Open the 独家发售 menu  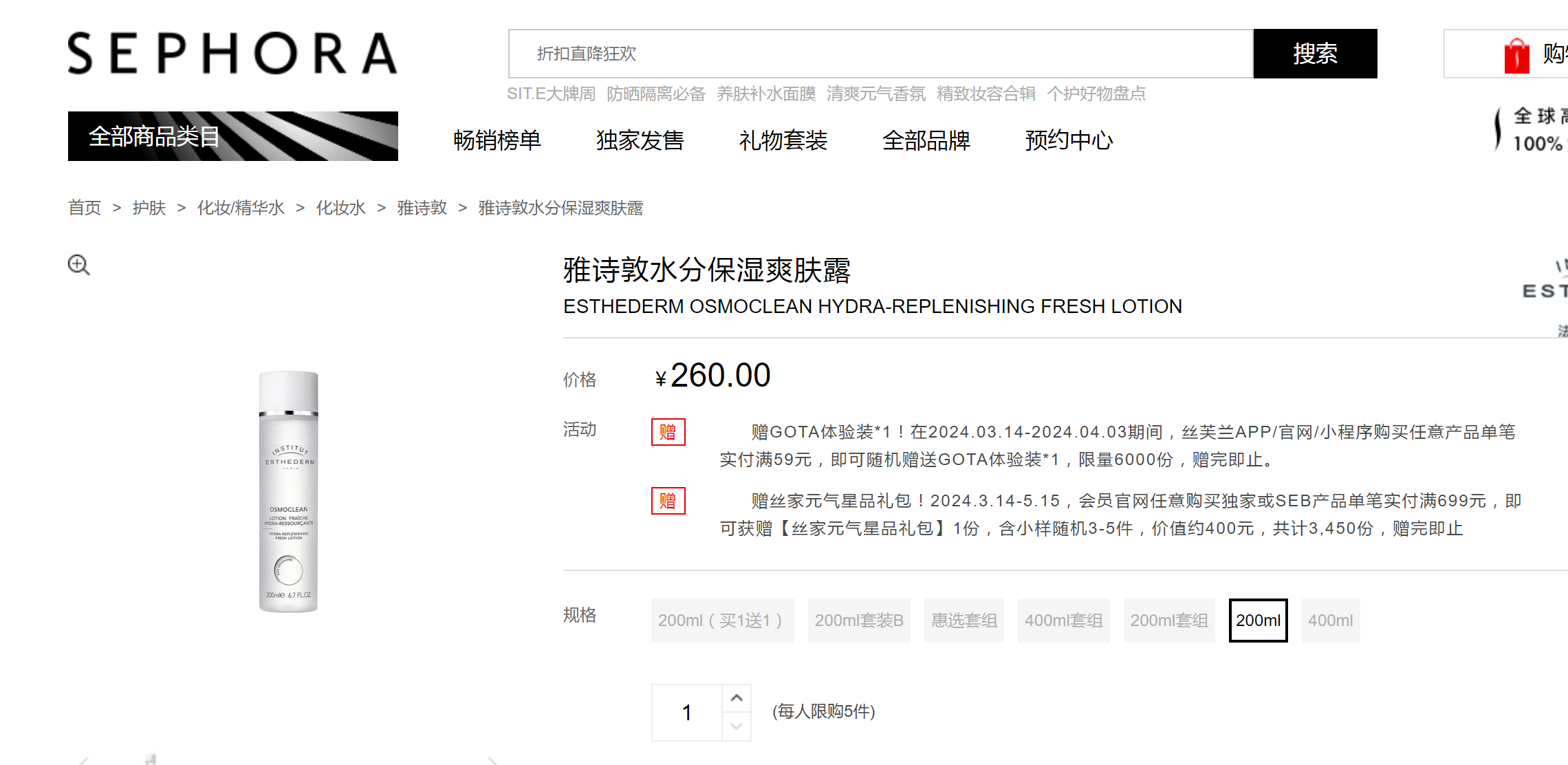(640, 140)
